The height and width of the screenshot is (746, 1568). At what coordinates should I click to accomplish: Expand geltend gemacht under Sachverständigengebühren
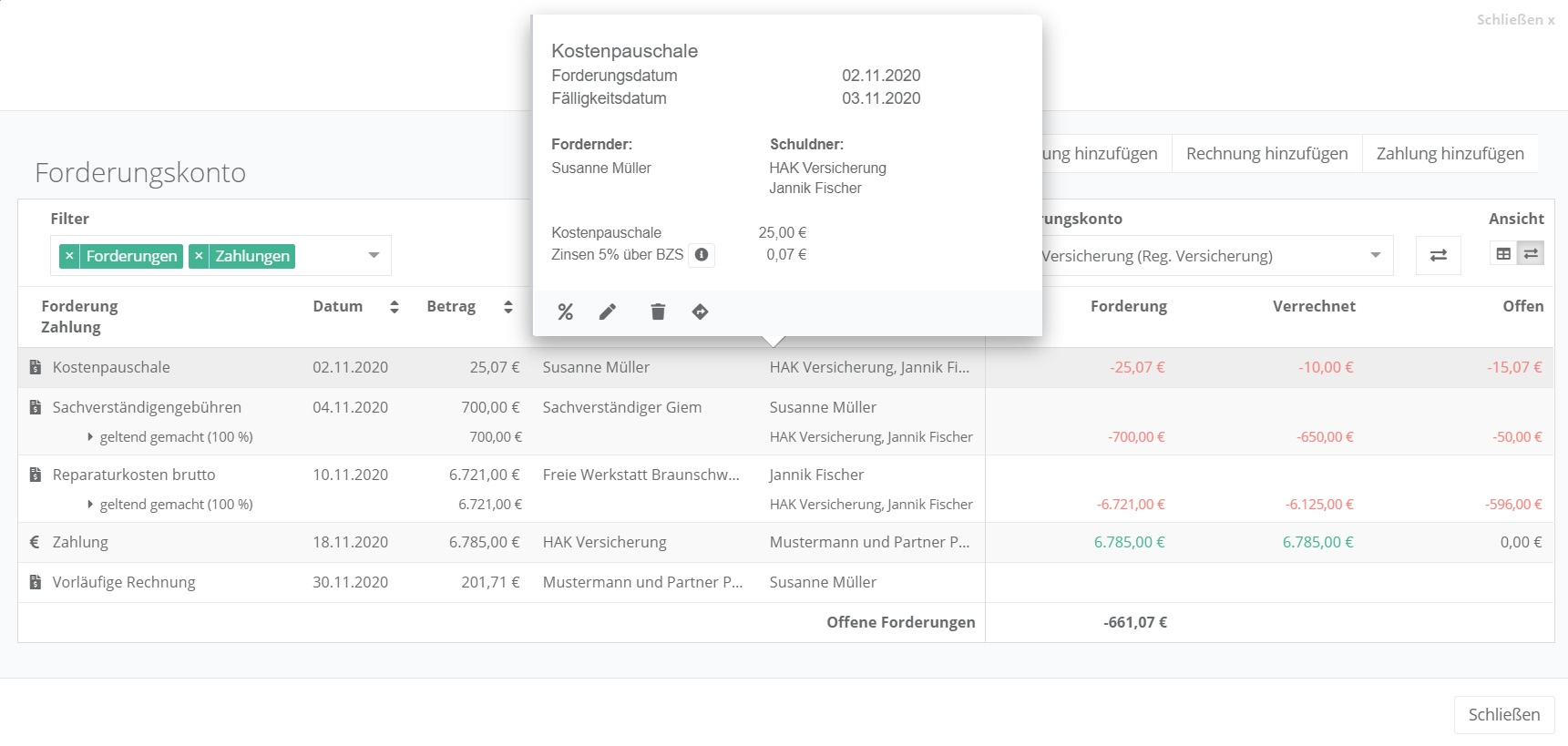[90, 437]
